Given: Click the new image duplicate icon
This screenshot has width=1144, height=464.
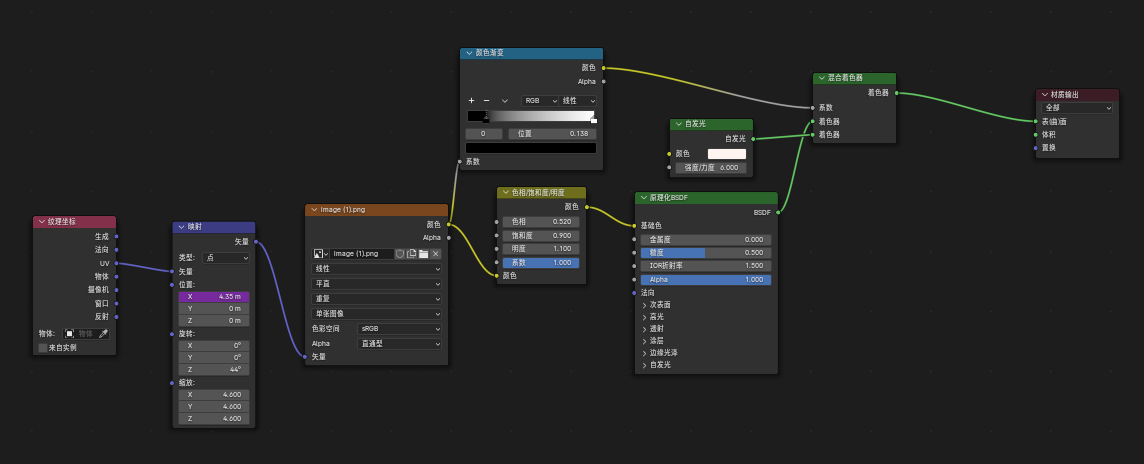Looking at the screenshot, I should tap(411, 254).
